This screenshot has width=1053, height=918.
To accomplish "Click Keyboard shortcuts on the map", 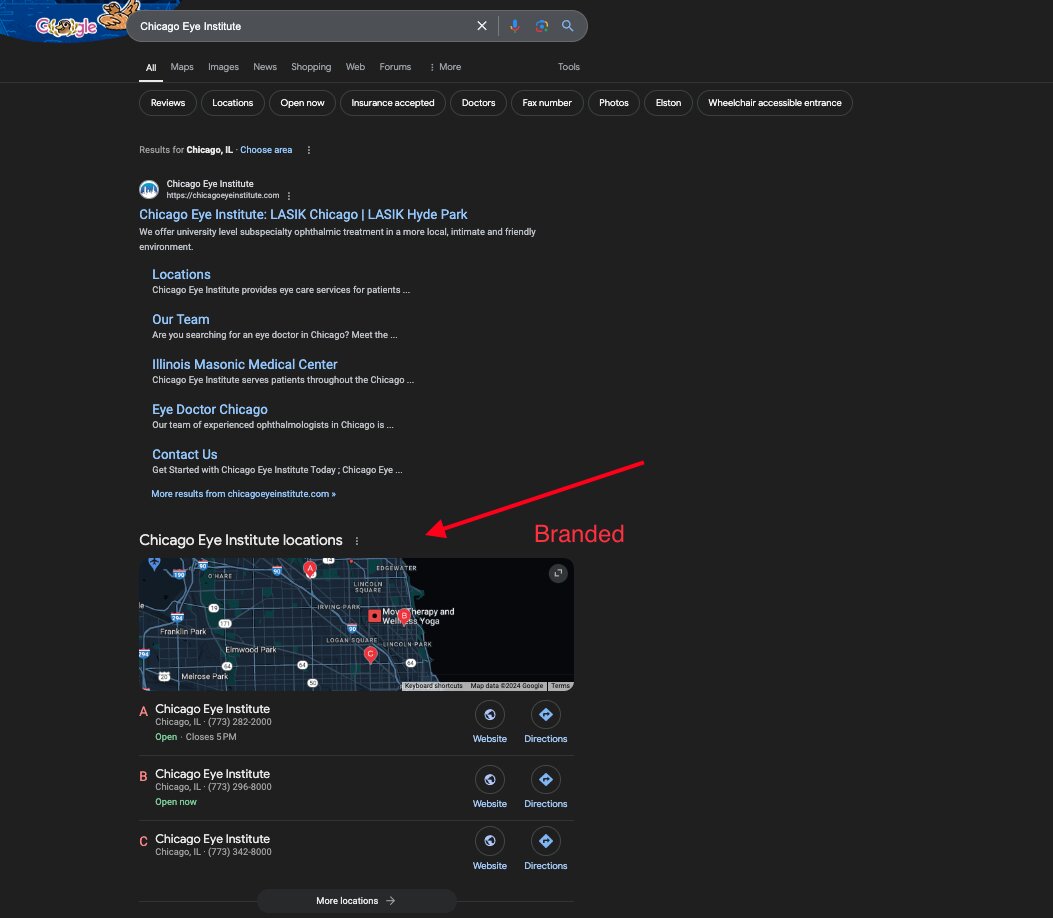I will (433, 686).
